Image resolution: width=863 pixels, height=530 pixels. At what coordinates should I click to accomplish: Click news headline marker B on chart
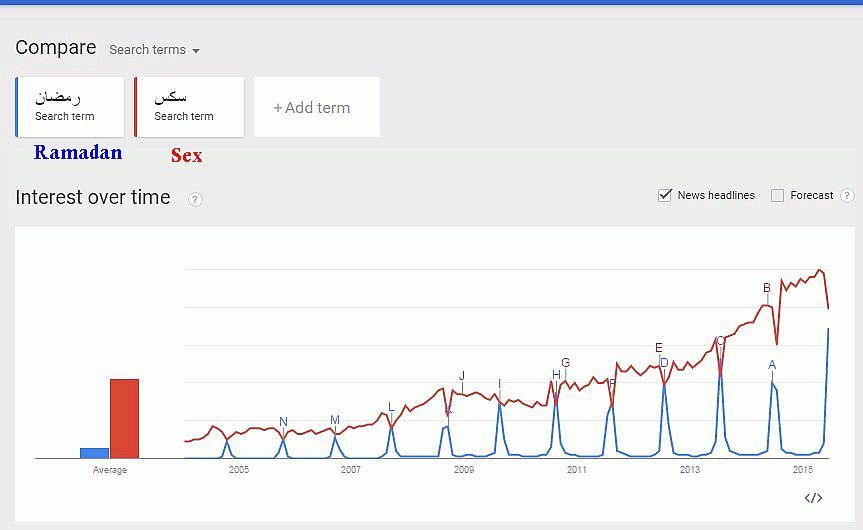coord(767,288)
